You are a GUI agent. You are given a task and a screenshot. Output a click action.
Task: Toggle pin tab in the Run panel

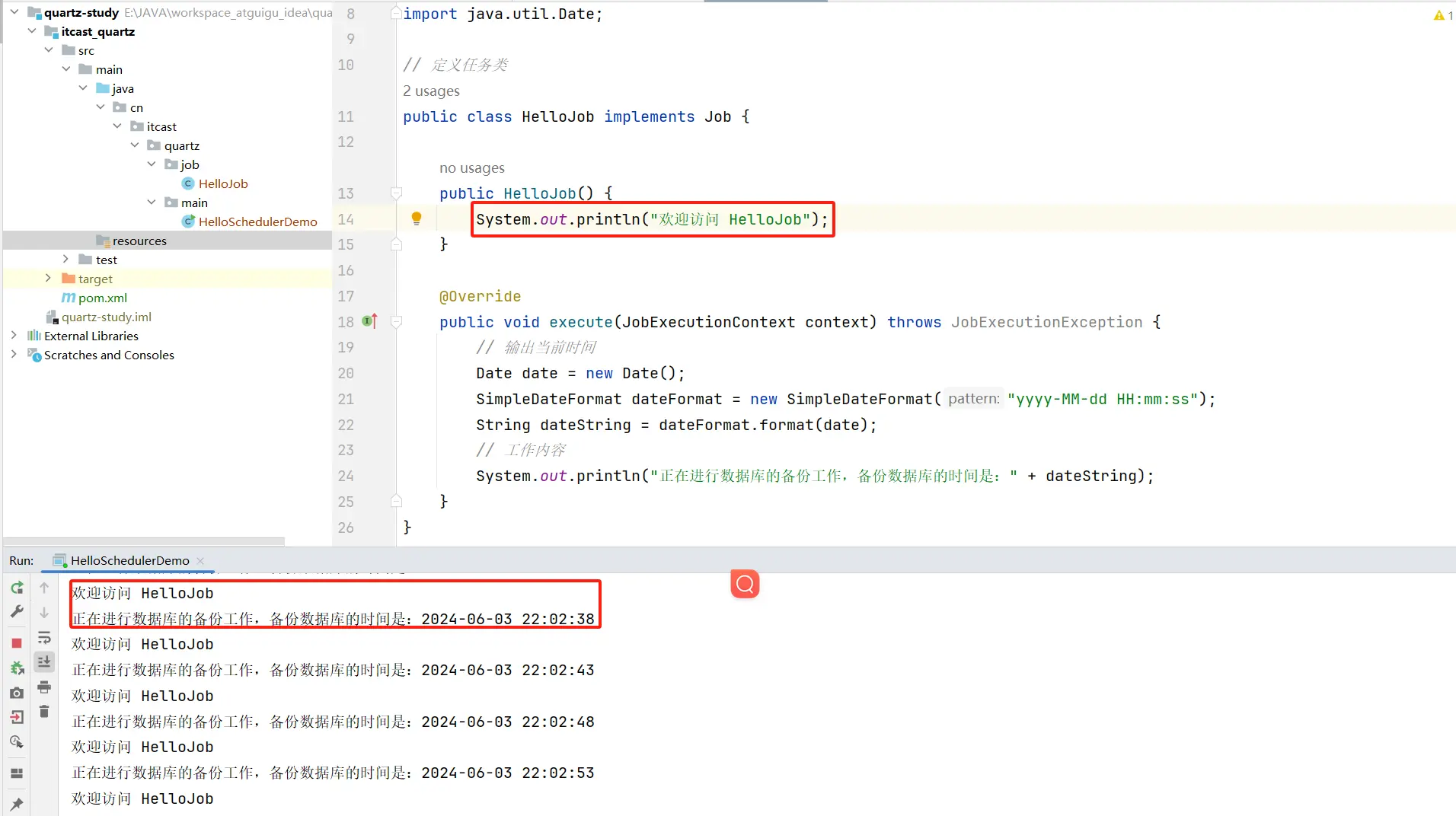click(17, 804)
